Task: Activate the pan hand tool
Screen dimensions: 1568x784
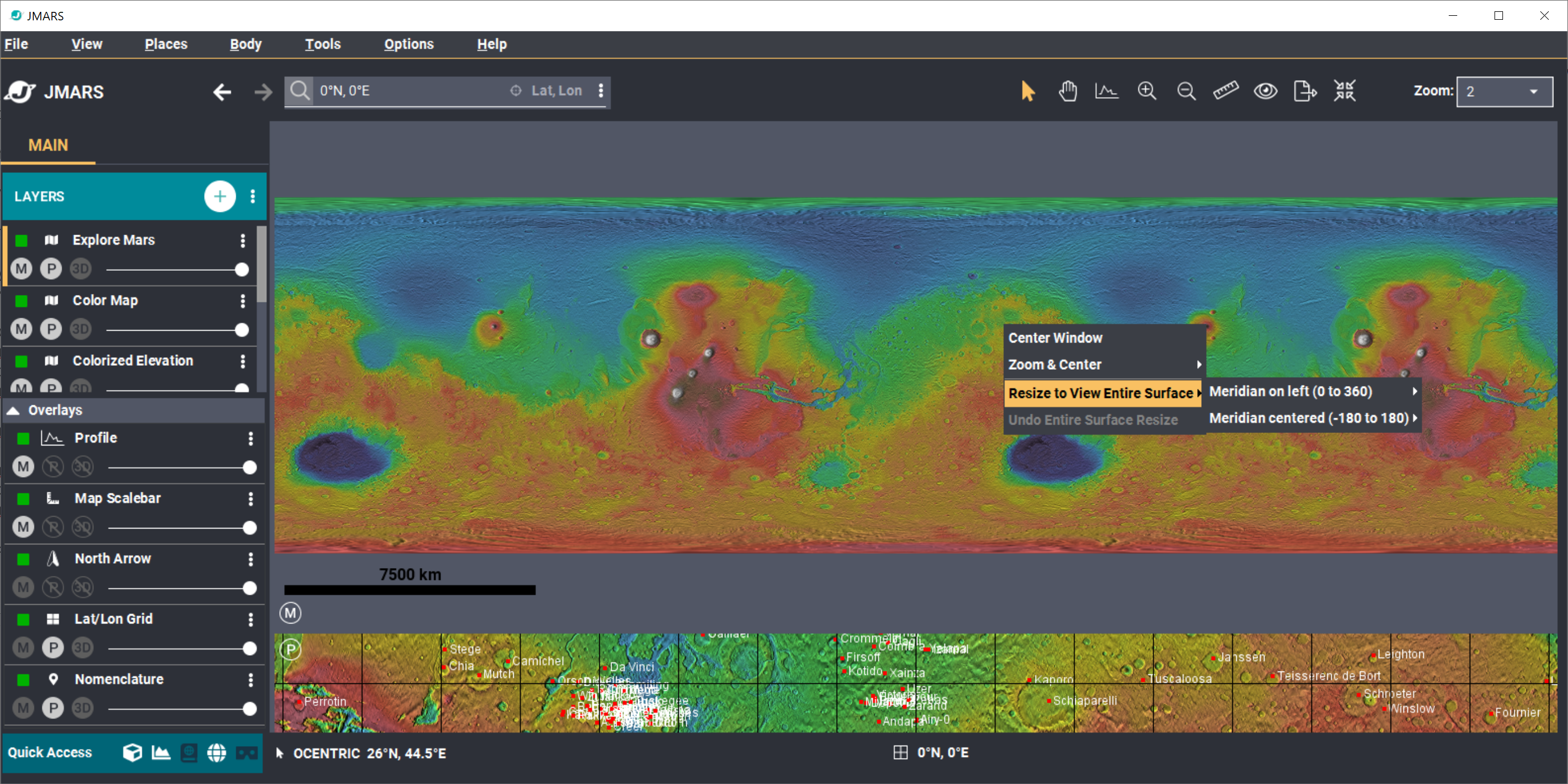Action: pos(1068,92)
